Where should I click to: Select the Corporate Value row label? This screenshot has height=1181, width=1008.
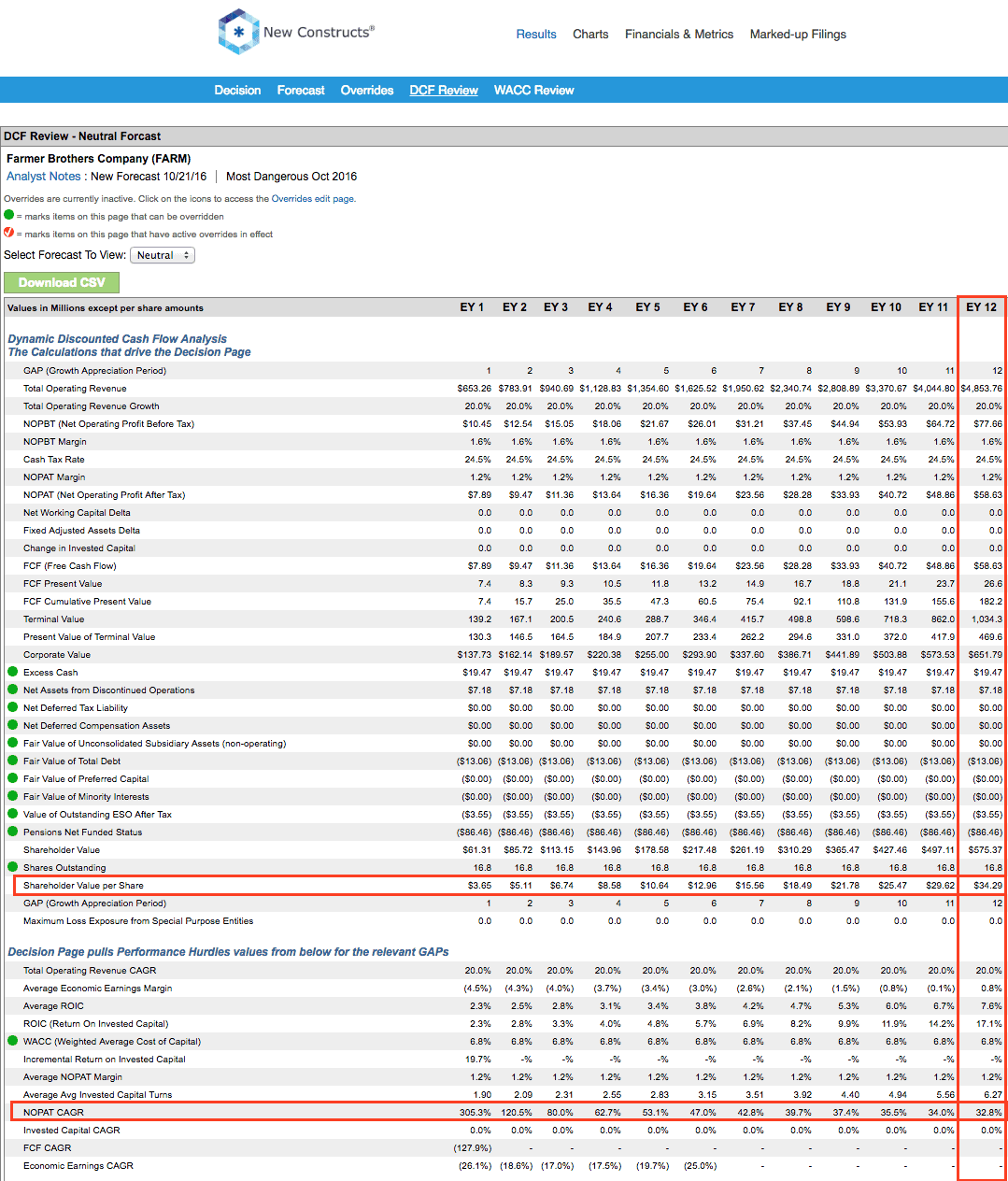(x=57, y=655)
